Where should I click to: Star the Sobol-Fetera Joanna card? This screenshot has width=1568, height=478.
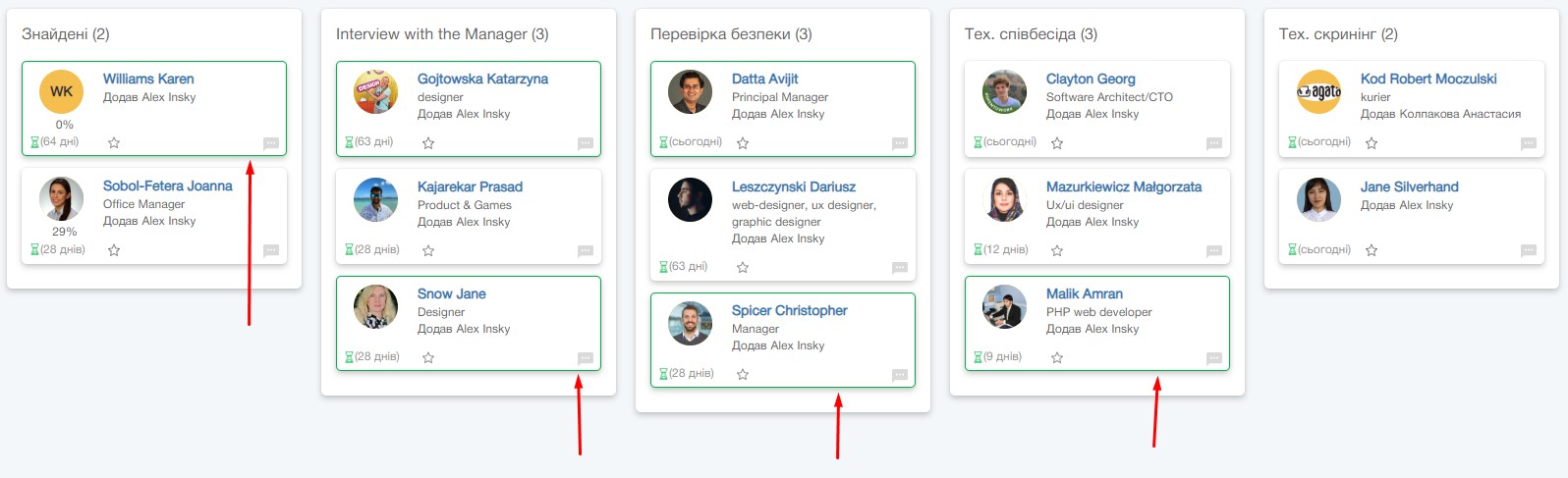point(114,250)
